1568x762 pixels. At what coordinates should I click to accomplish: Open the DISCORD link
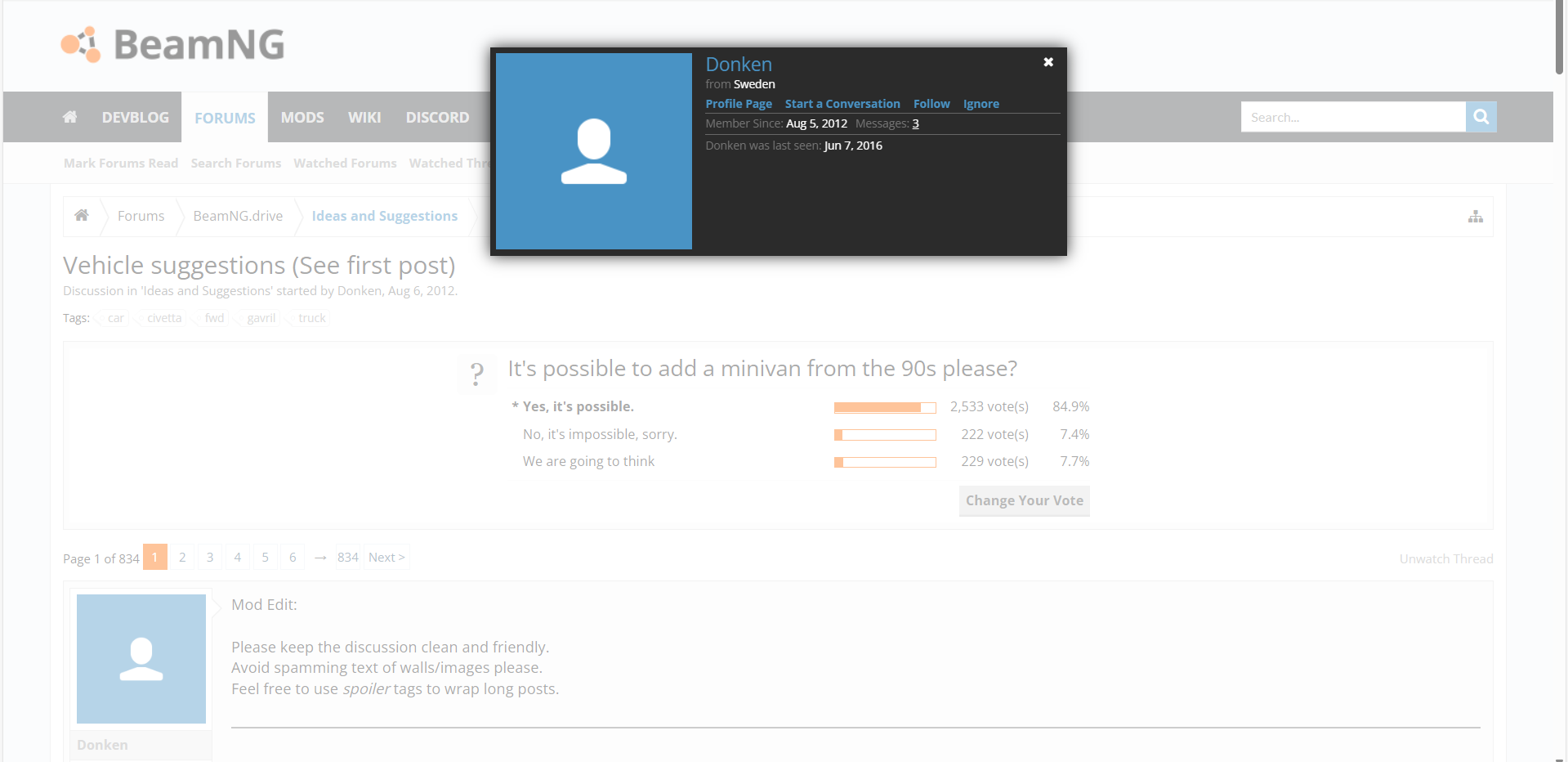click(x=438, y=117)
